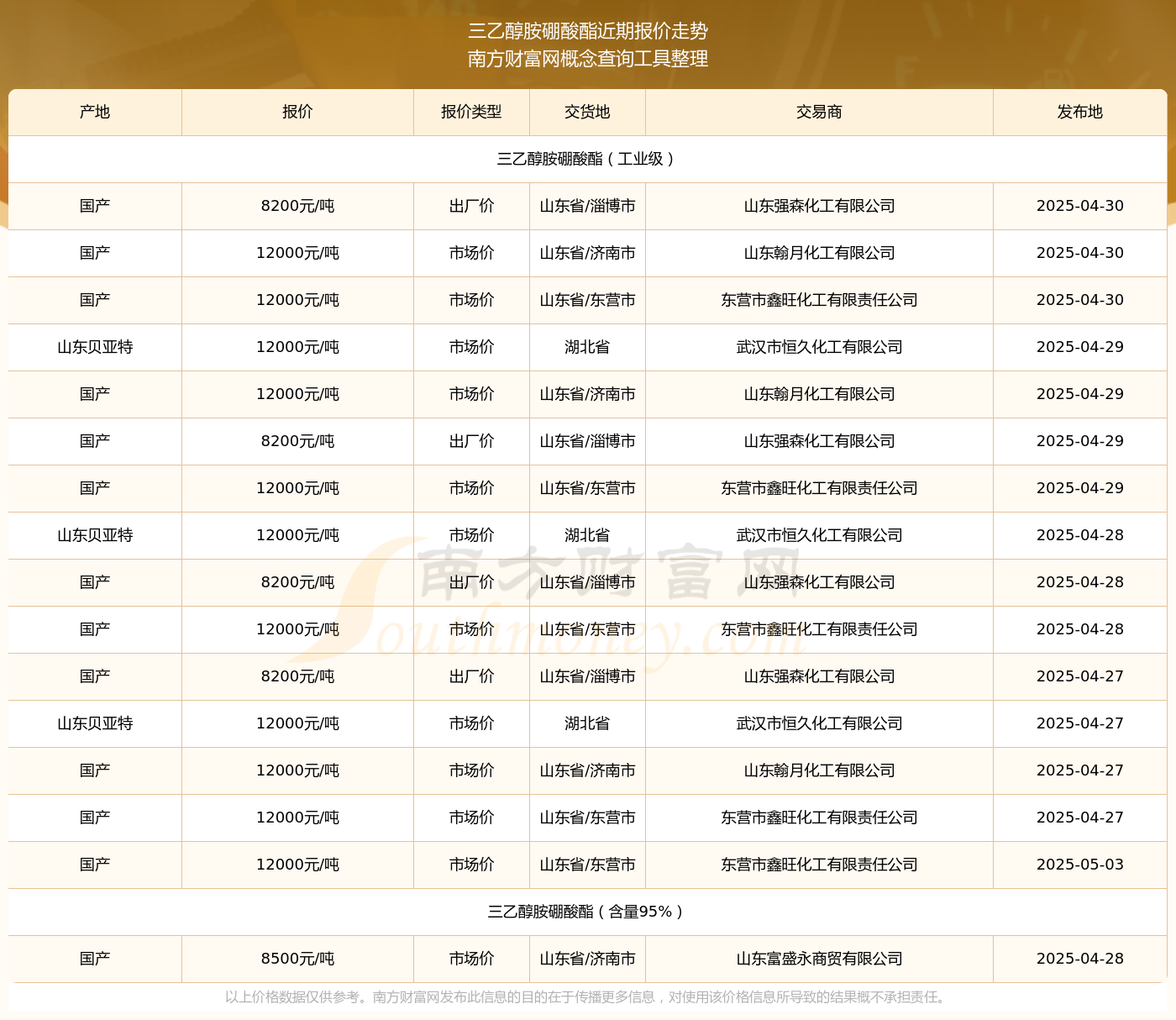Viewport: 1176px width, 1020px height.
Task: Click 国产 in the 山东富盛永 row
Action: tap(95, 959)
